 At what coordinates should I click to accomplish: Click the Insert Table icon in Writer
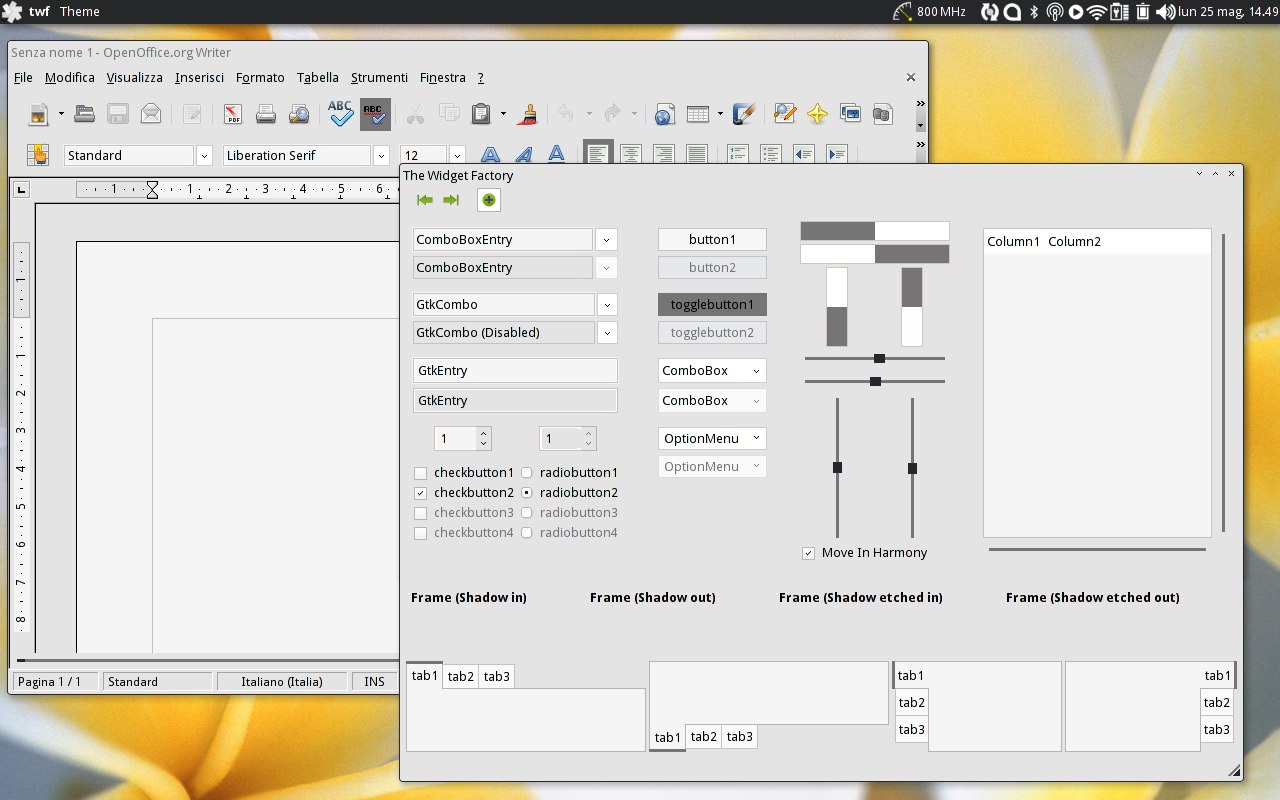(x=698, y=114)
